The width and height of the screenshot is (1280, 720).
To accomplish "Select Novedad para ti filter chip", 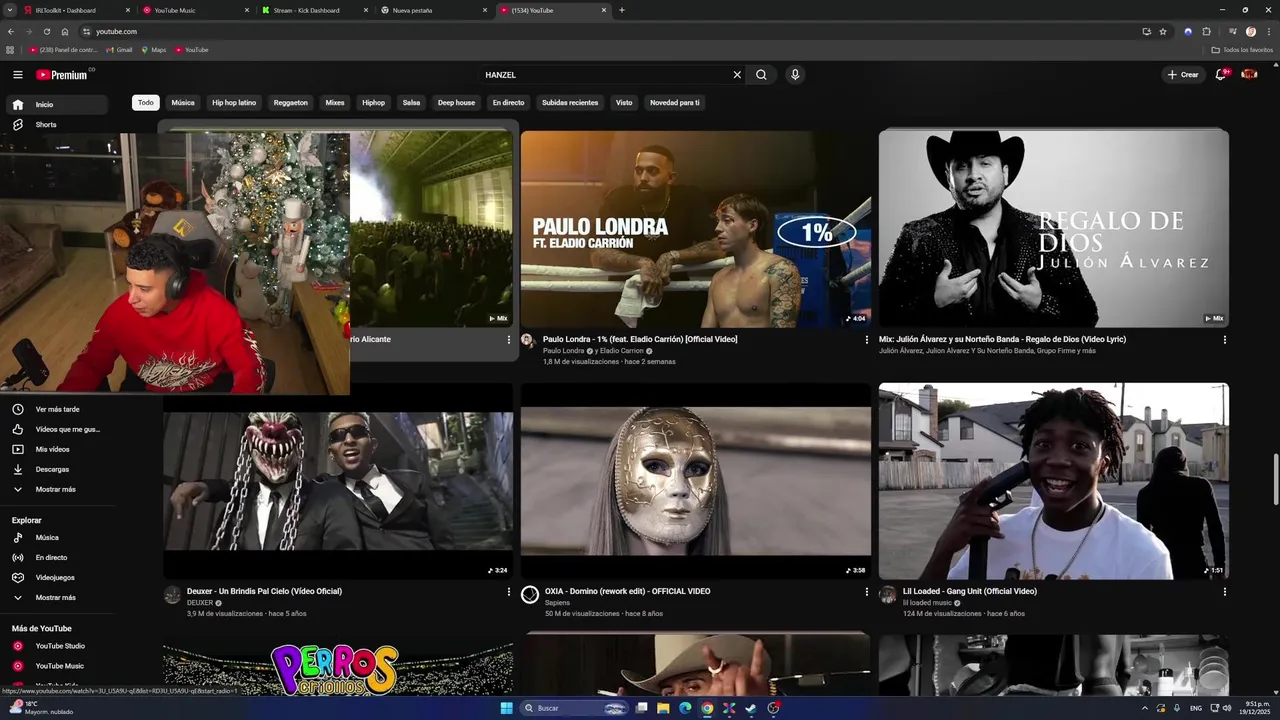I will (x=675, y=103).
